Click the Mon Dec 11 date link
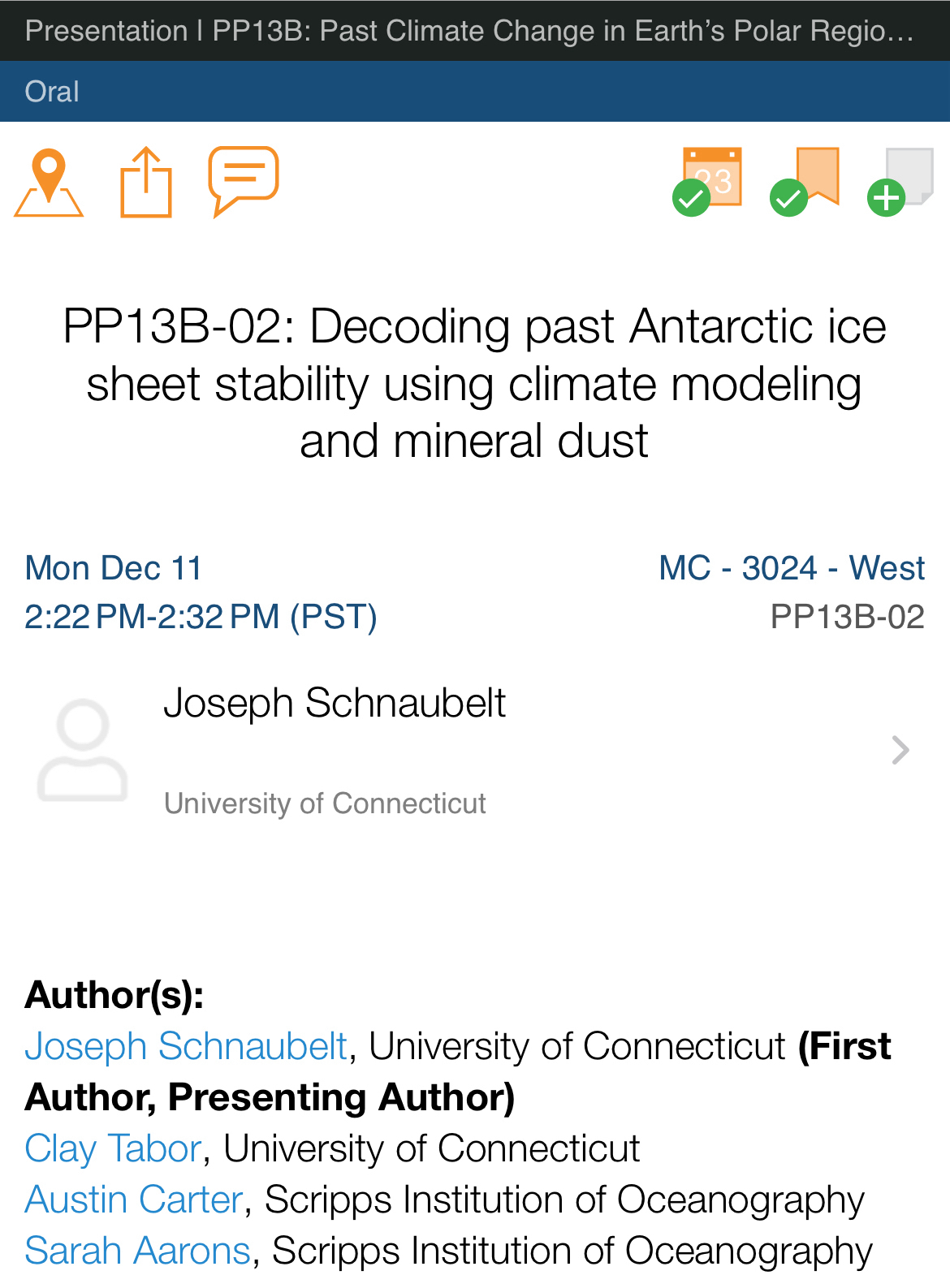950x1288 pixels. pos(114,568)
